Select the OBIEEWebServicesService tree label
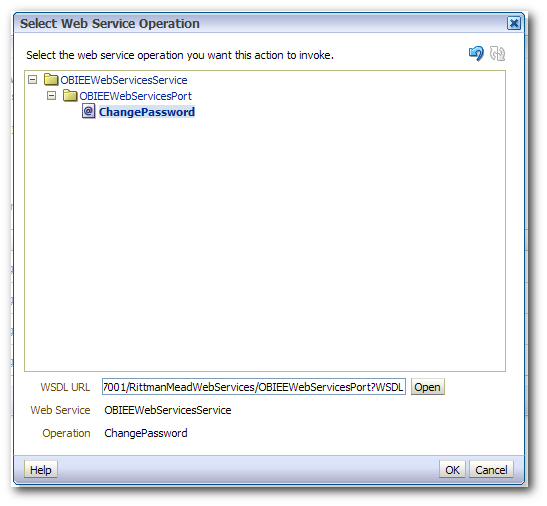This screenshot has width=547, height=506. [124, 80]
